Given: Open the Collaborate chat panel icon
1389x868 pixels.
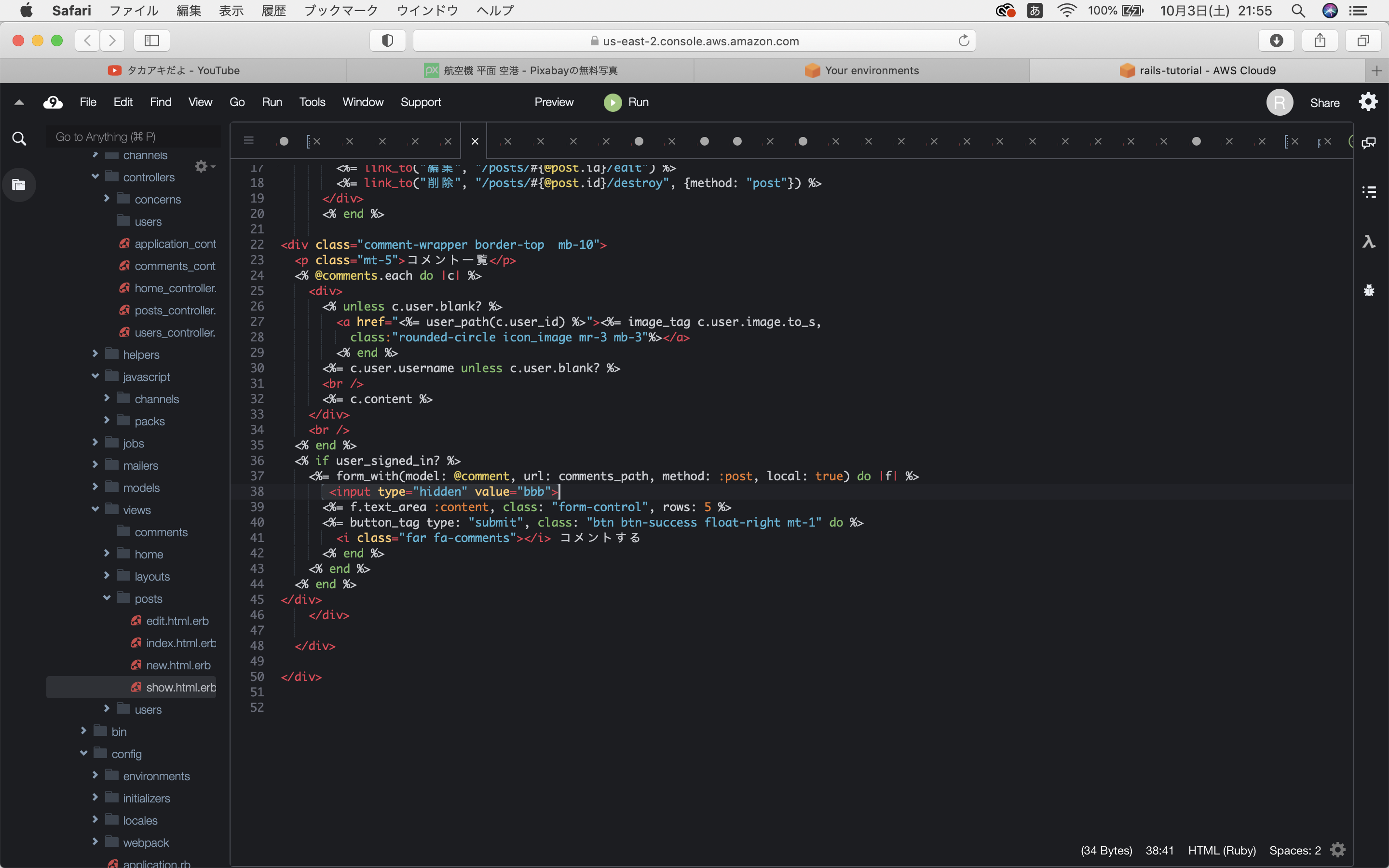Looking at the screenshot, I should 1369,142.
